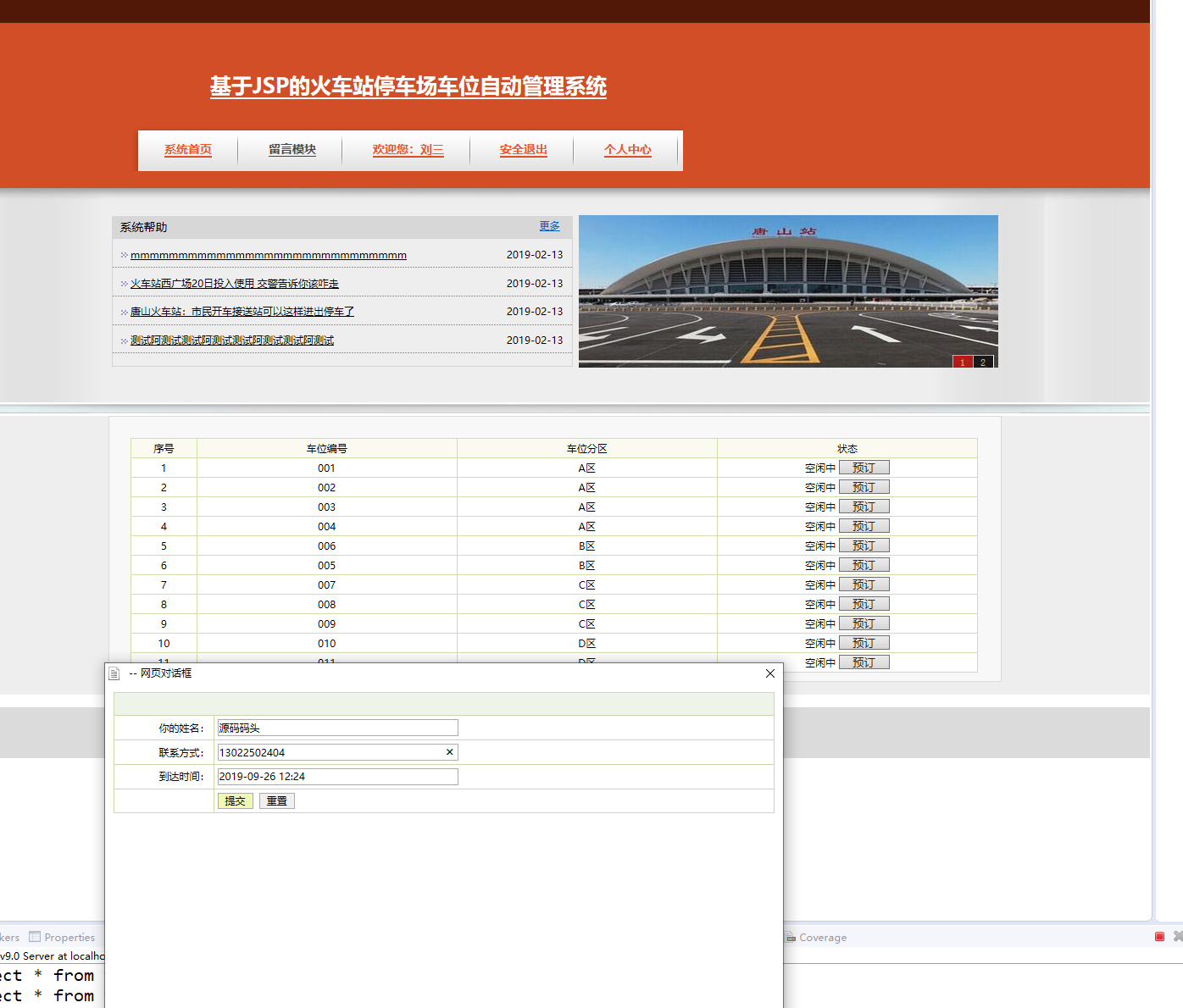The image size is (1183, 1008).
Task: Click the red terminate icon in console
Action: click(1159, 936)
